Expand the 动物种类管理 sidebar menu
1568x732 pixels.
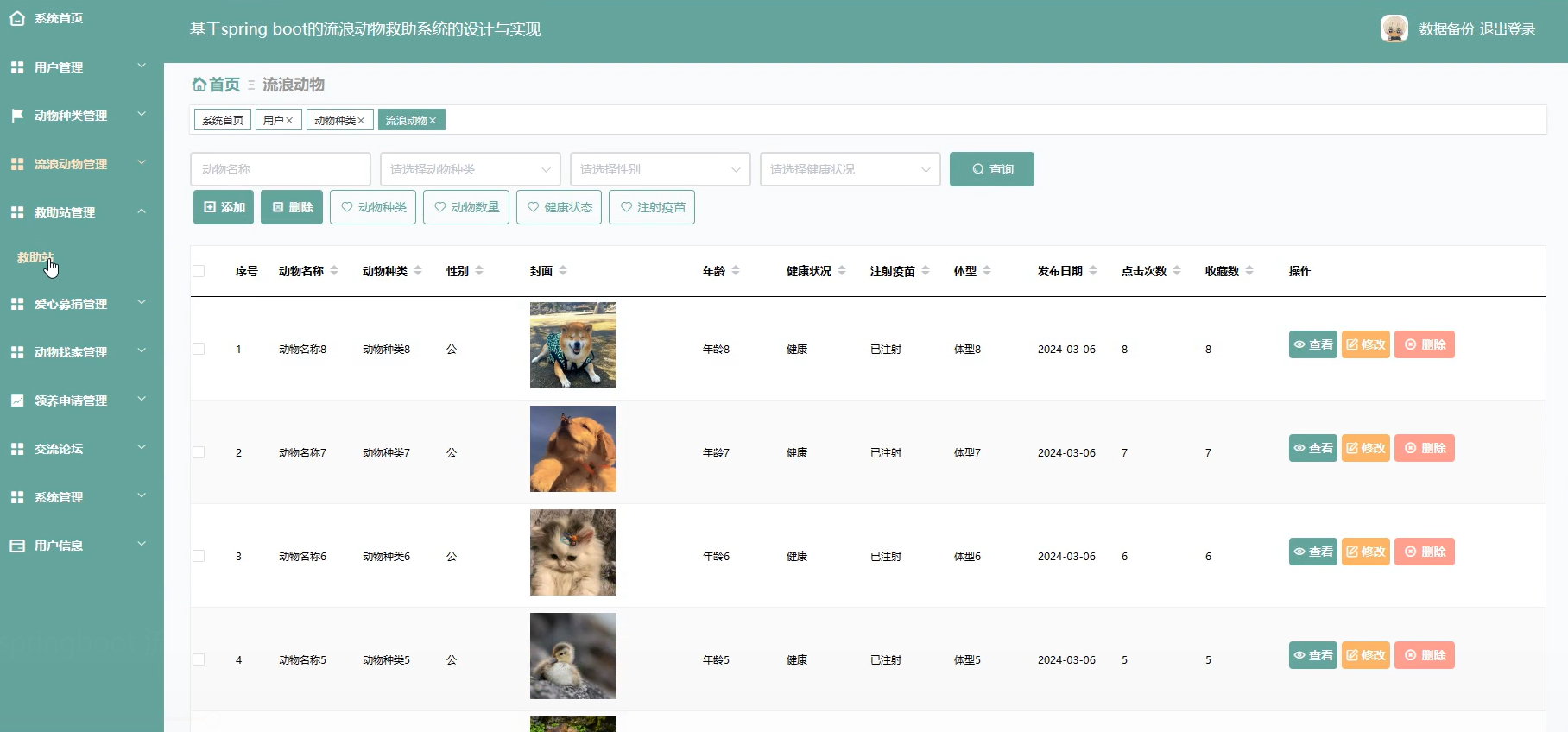[x=82, y=115]
